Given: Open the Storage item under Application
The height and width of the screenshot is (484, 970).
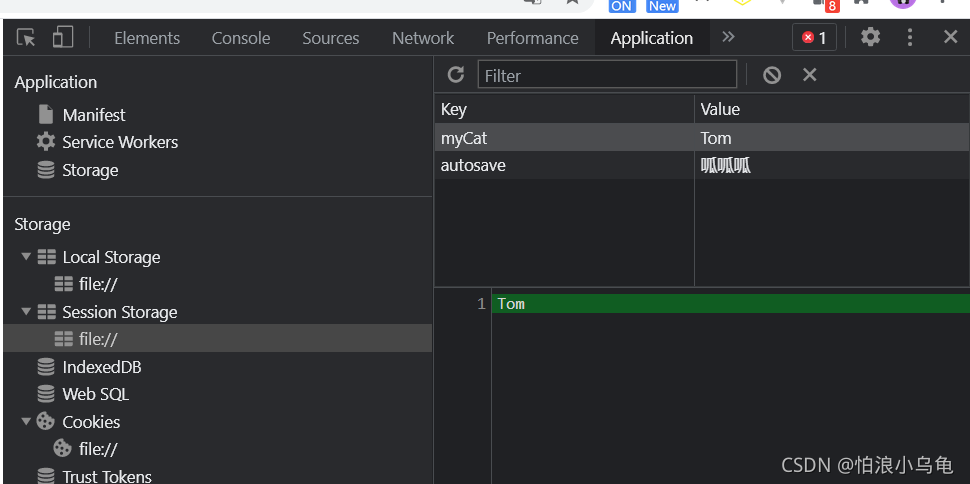Looking at the screenshot, I should pos(90,170).
